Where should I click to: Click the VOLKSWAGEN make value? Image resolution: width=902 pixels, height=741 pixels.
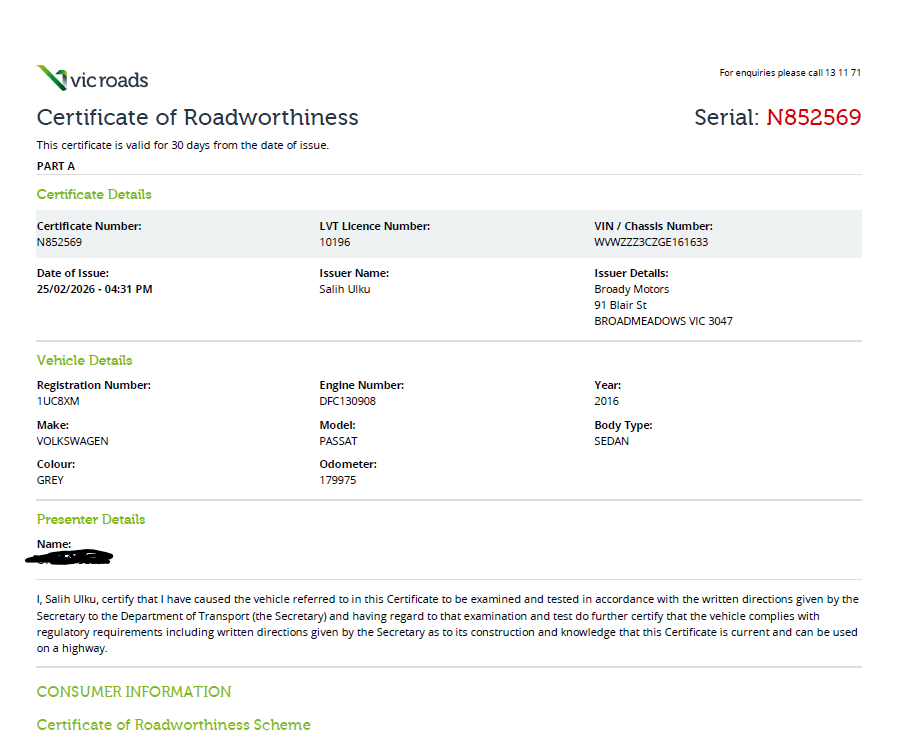tap(72, 441)
